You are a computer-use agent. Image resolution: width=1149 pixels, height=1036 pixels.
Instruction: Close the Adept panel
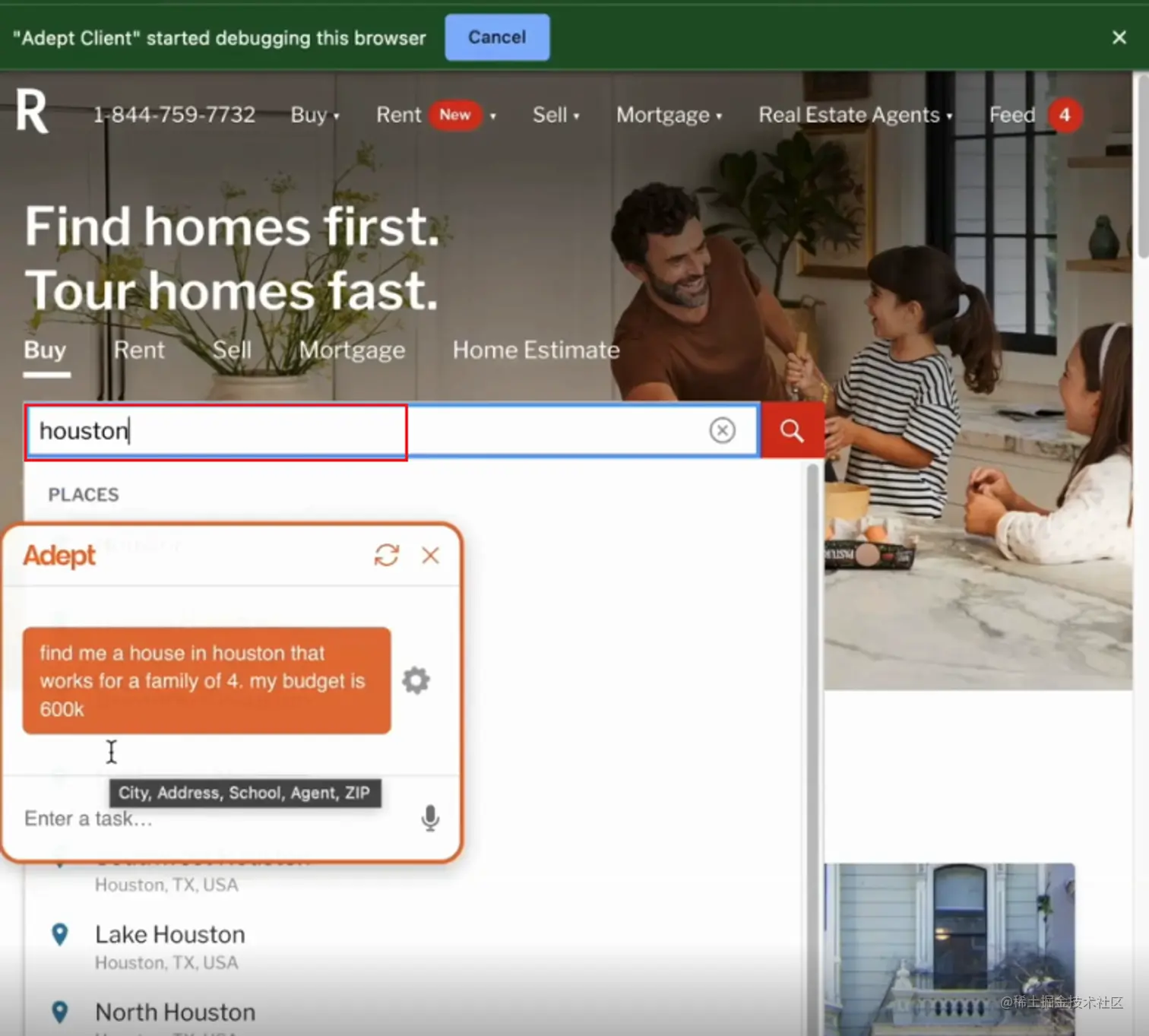coord(430,556)
